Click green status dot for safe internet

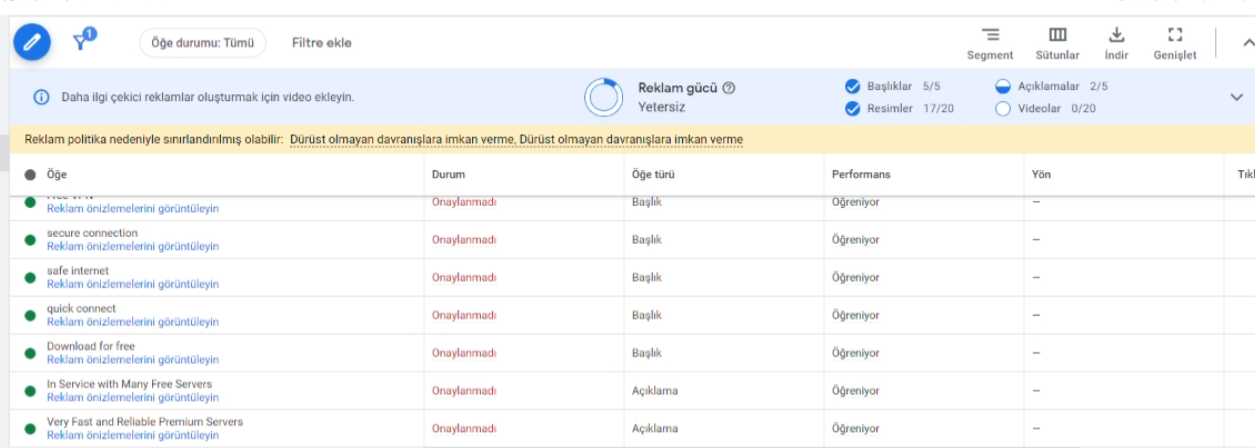[30, 278]
